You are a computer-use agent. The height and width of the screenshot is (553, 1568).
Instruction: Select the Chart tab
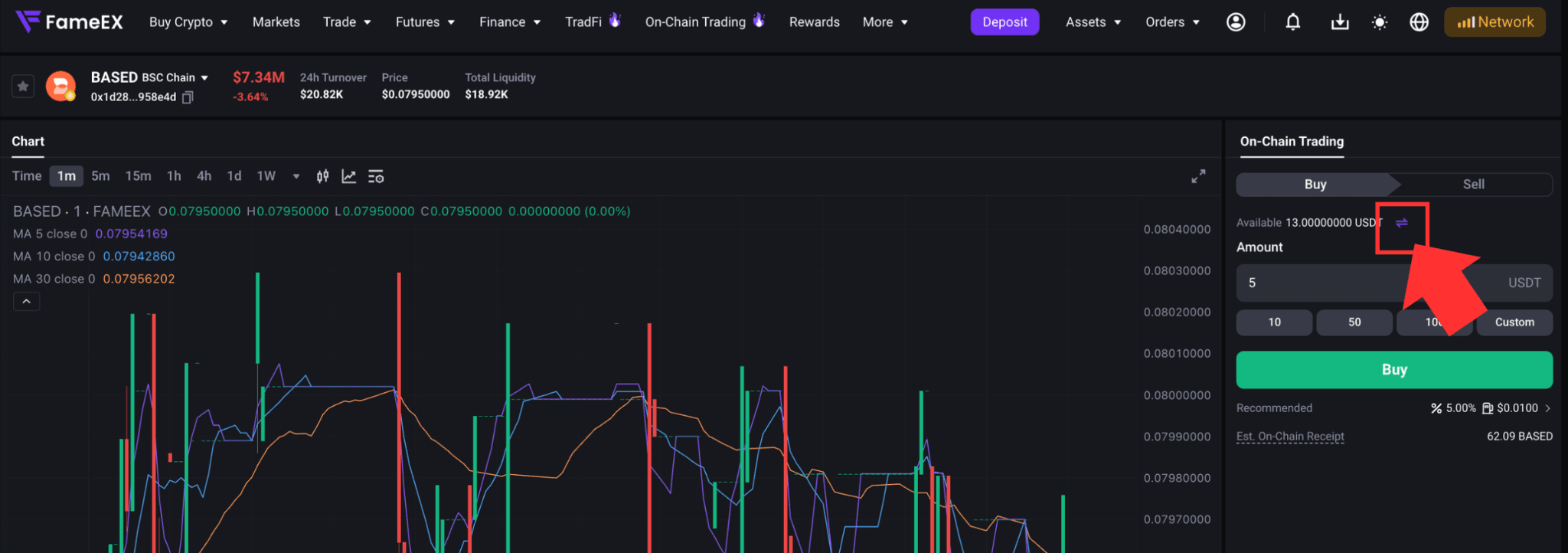point(28,141)
